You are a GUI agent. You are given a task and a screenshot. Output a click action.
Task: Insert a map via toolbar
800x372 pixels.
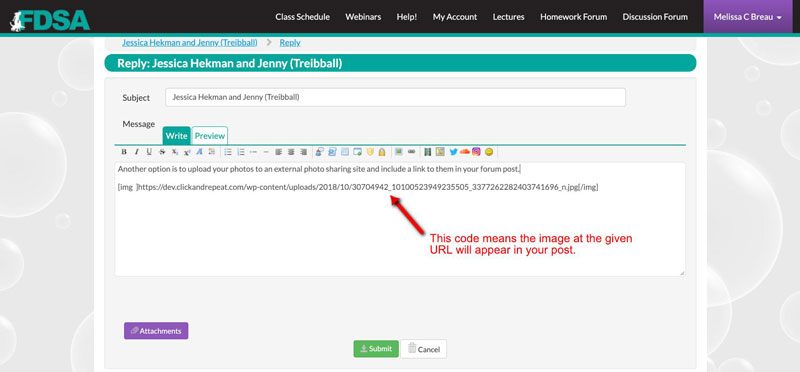pos(440,152)
